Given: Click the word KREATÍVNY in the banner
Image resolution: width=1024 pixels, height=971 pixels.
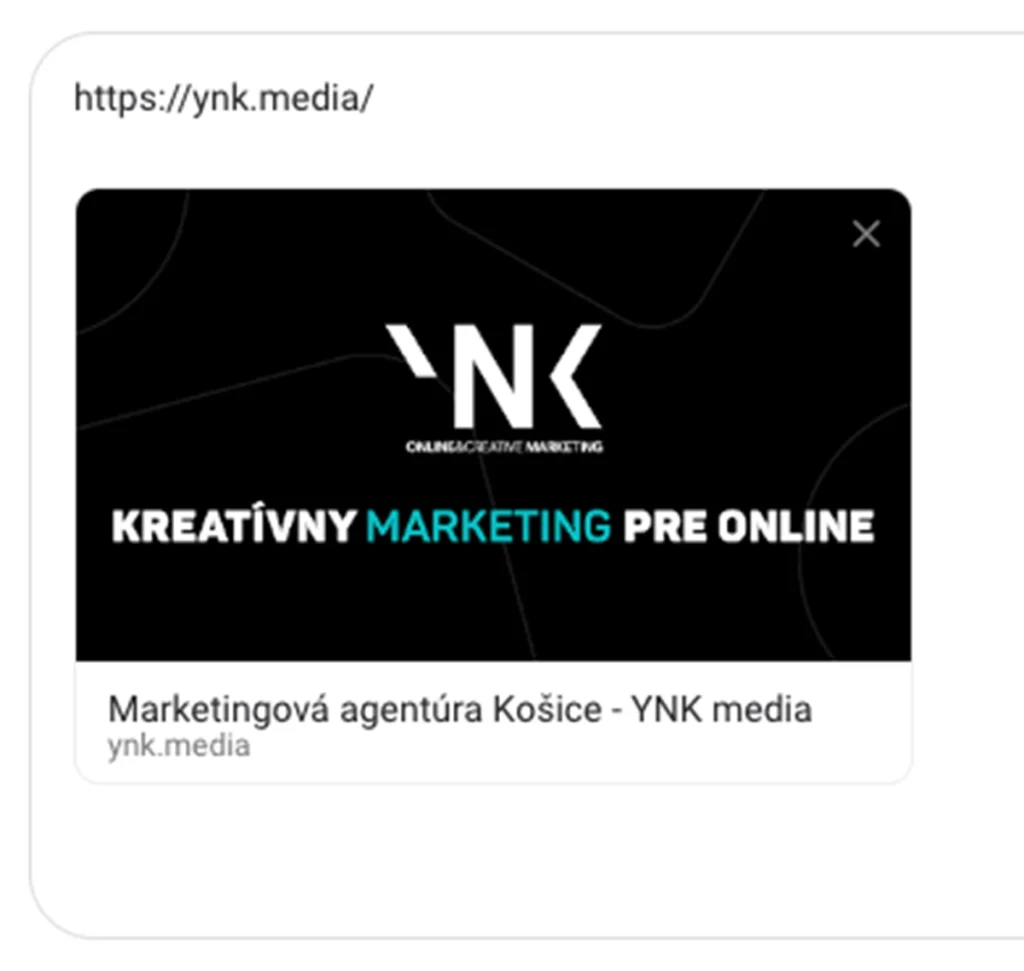Looking at the screenshot, I should [234, 526].
